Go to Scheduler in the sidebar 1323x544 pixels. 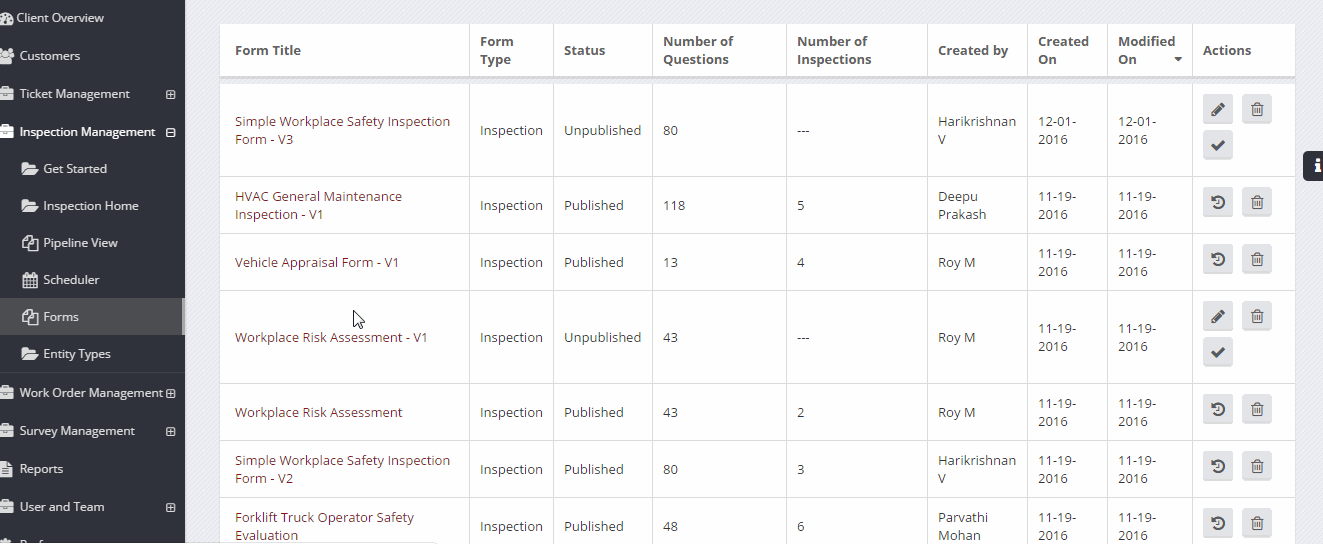[71, 280]
